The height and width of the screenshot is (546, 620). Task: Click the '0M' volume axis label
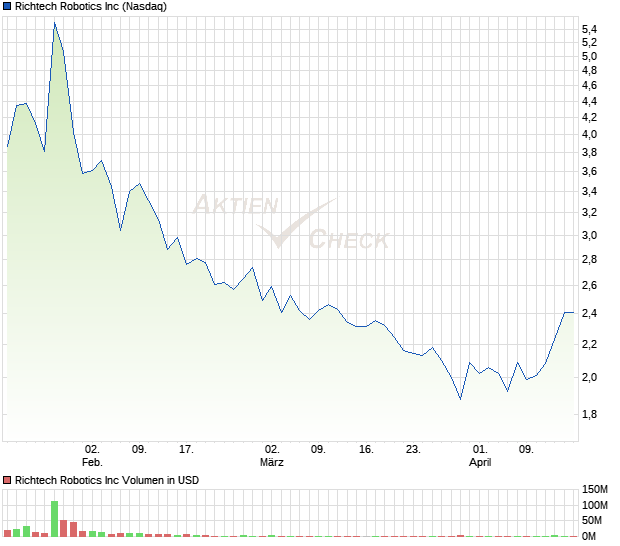pos(589,536)
